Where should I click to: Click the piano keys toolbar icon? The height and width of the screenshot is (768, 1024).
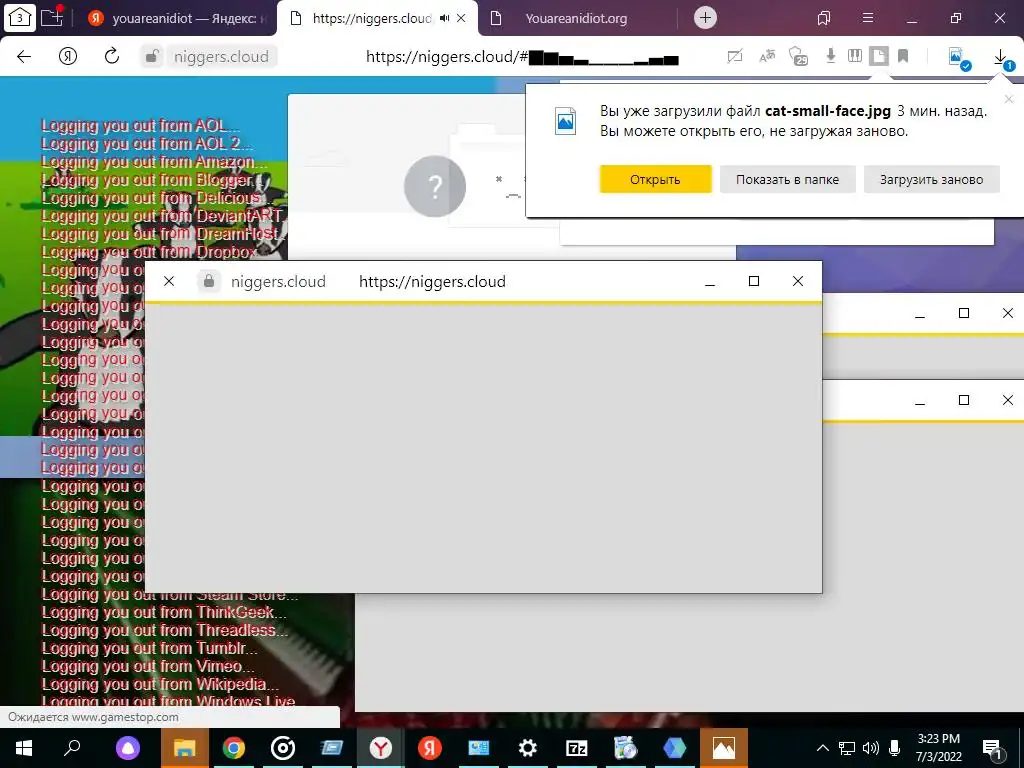855,56
